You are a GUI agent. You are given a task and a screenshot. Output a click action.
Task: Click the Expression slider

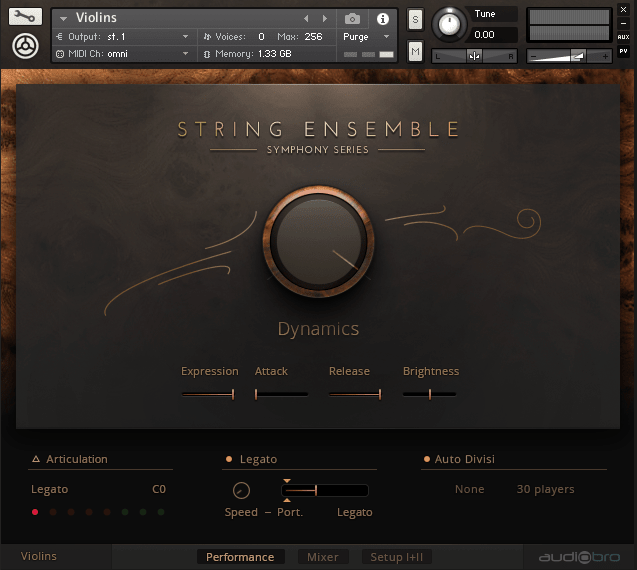point(208,394)
